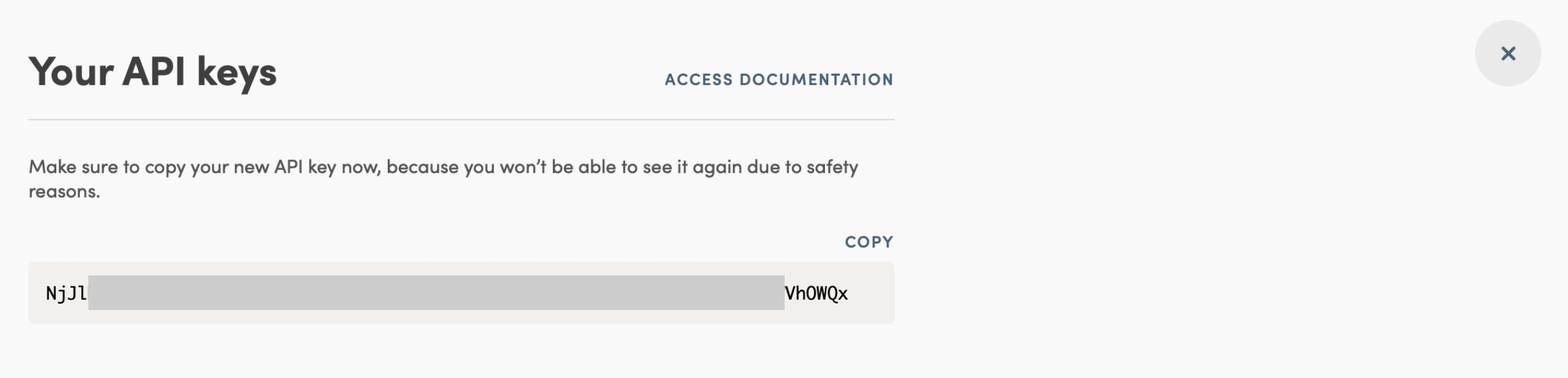This screenshot has width=1568, height=378.
Task: Close the API keys dialog
Action: (x=1508, y=53)
